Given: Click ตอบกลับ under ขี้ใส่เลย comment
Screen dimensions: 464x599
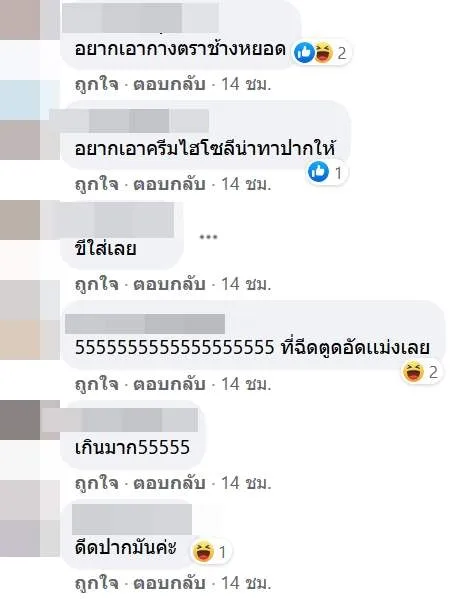Looking at the screenshot, I should [x=169, y=285].
